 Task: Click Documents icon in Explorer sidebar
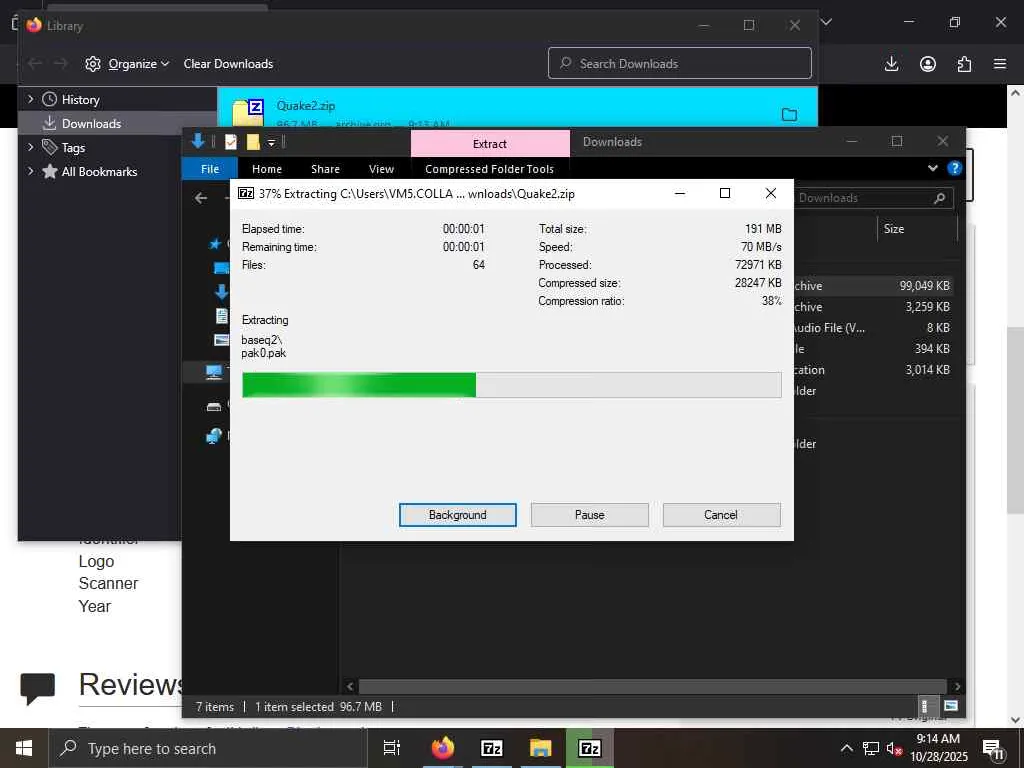(221, 316)
